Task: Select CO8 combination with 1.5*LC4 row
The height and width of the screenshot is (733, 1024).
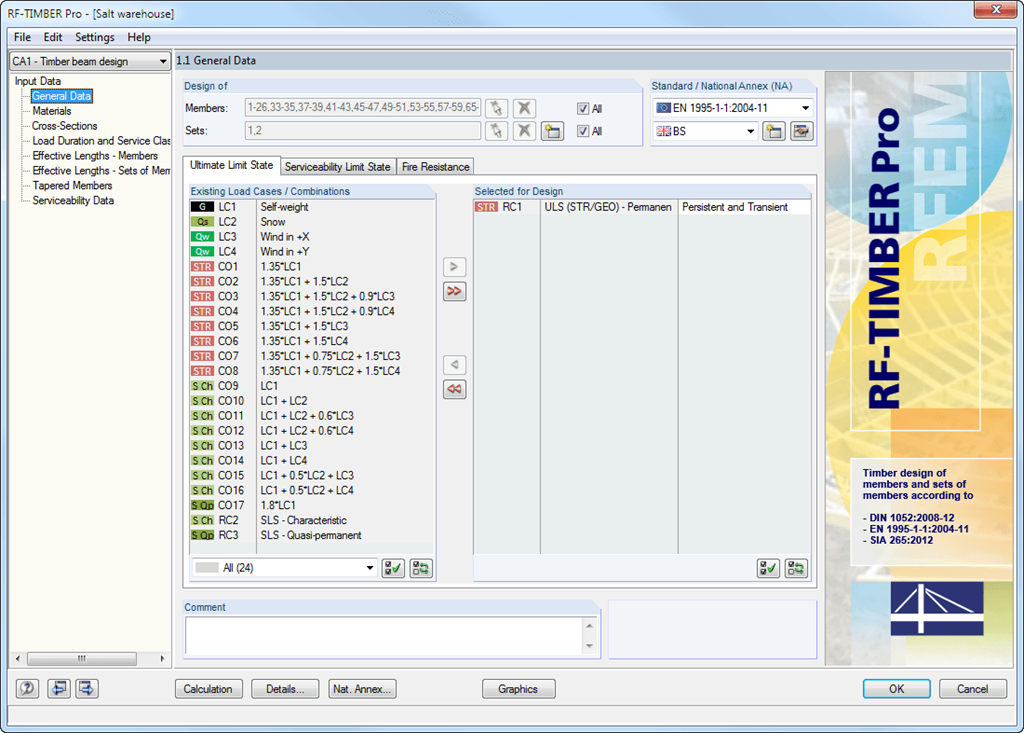Action: coord(312,371)
